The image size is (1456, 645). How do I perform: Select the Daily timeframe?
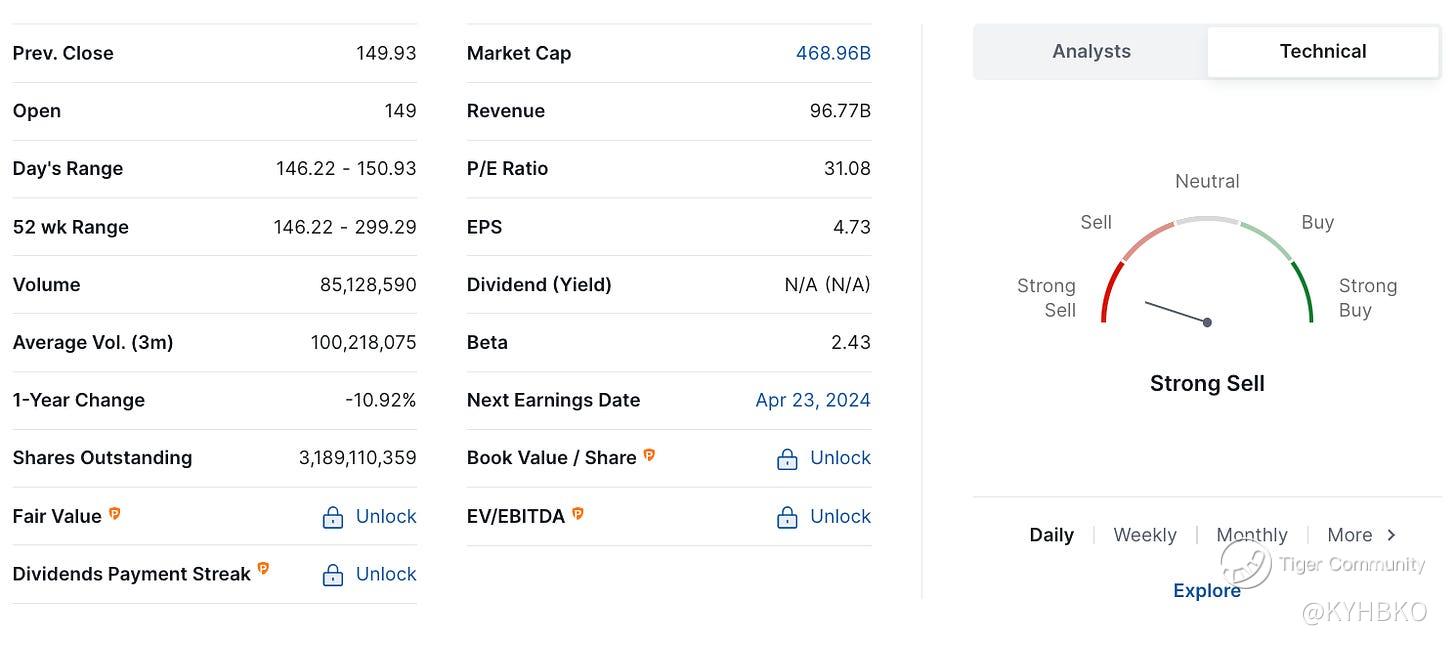(1051, 535)
